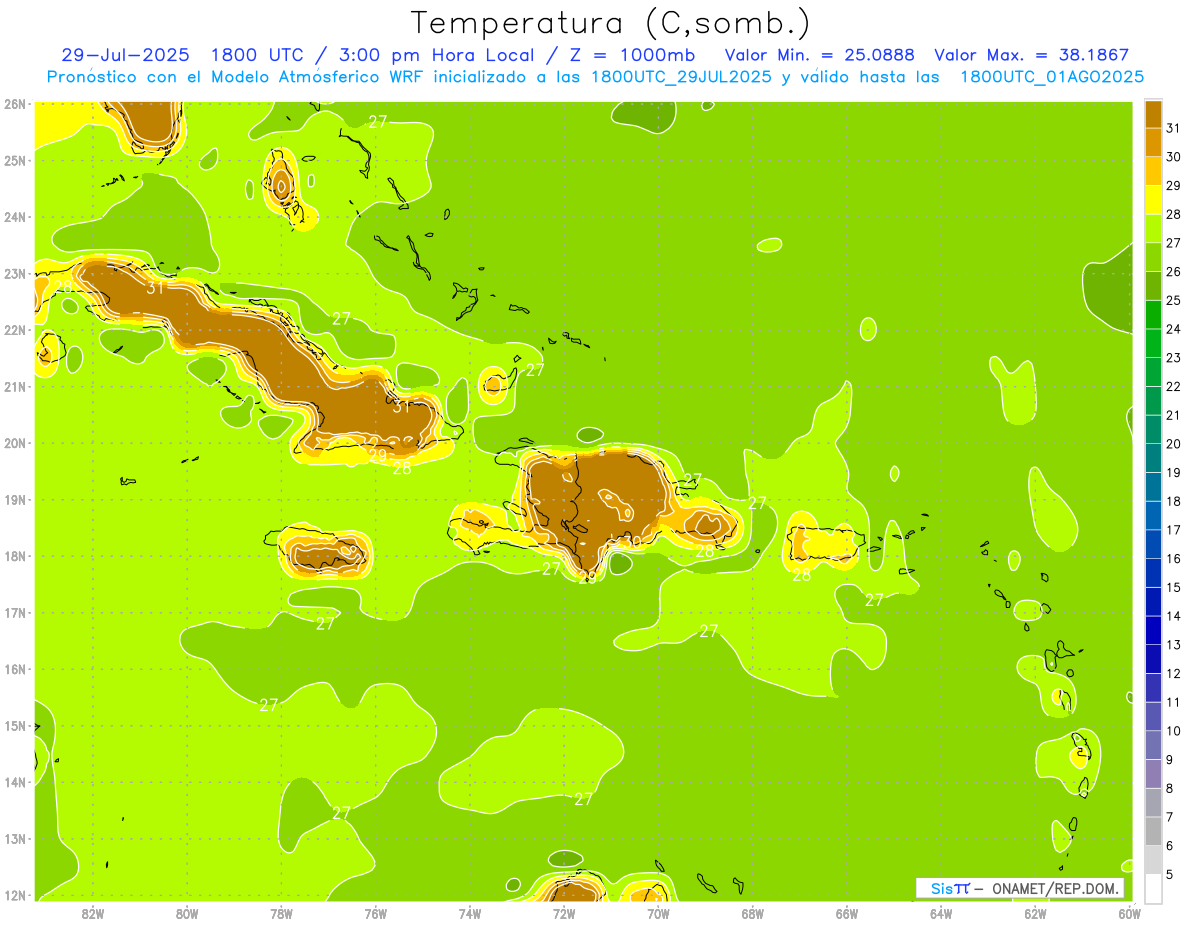Click the "16N" latitude label

coord(15,669)
